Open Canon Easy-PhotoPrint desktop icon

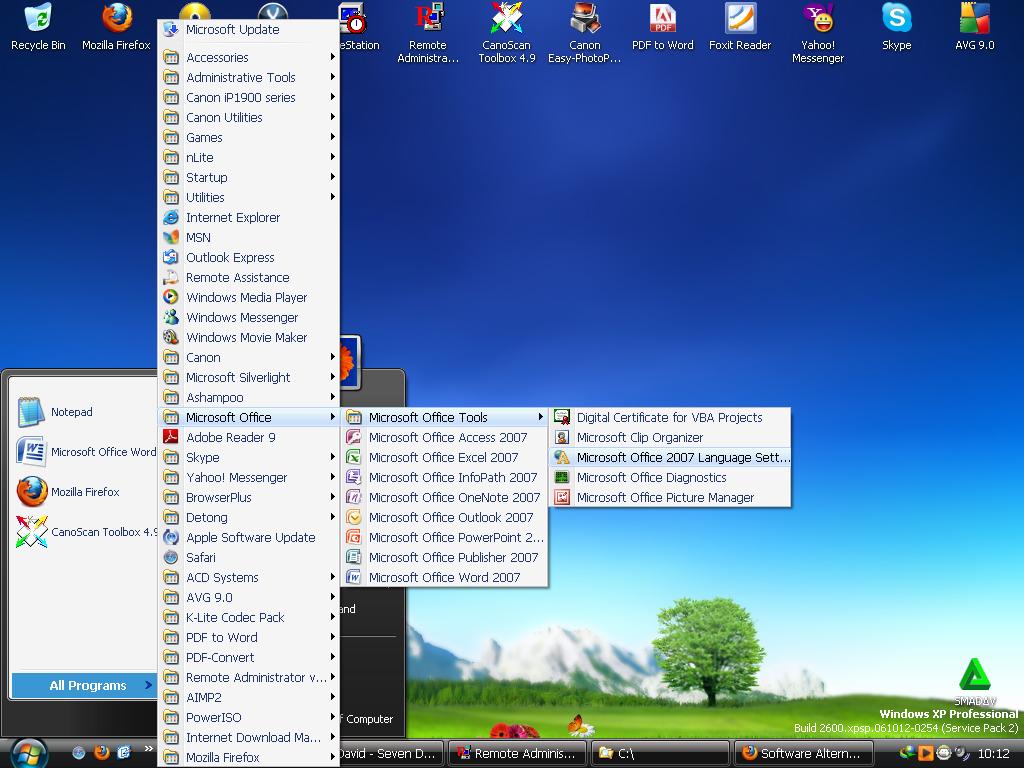(x=584, y=33)
